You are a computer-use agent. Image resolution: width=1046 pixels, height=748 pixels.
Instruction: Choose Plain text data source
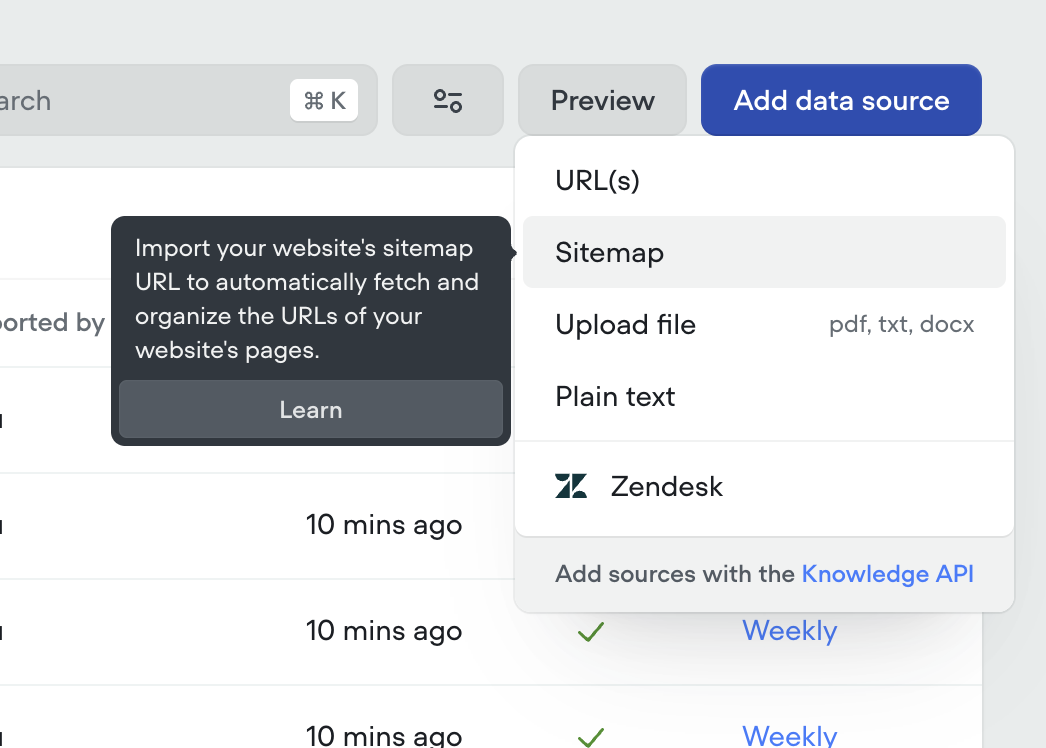764,396
